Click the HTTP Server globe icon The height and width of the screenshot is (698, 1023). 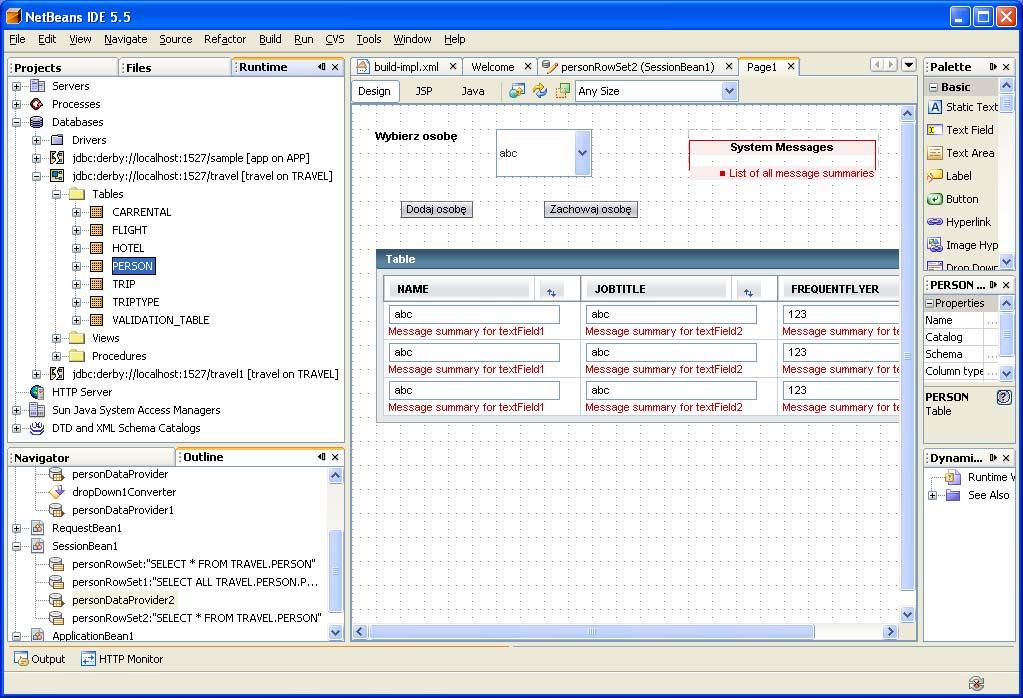[x=37, y=392]
